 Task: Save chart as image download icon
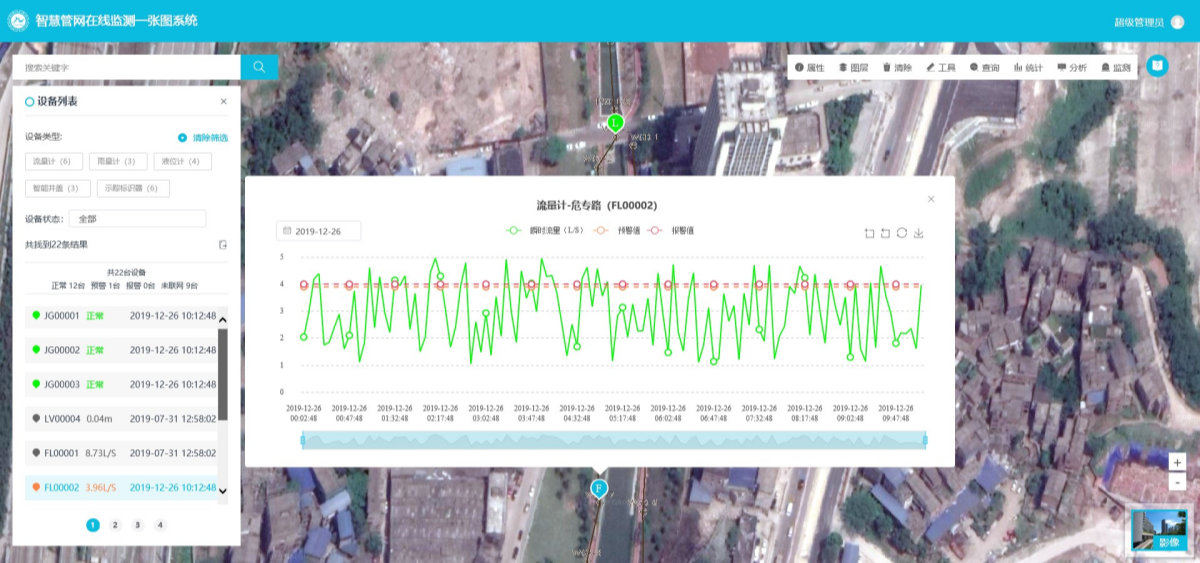918,233
